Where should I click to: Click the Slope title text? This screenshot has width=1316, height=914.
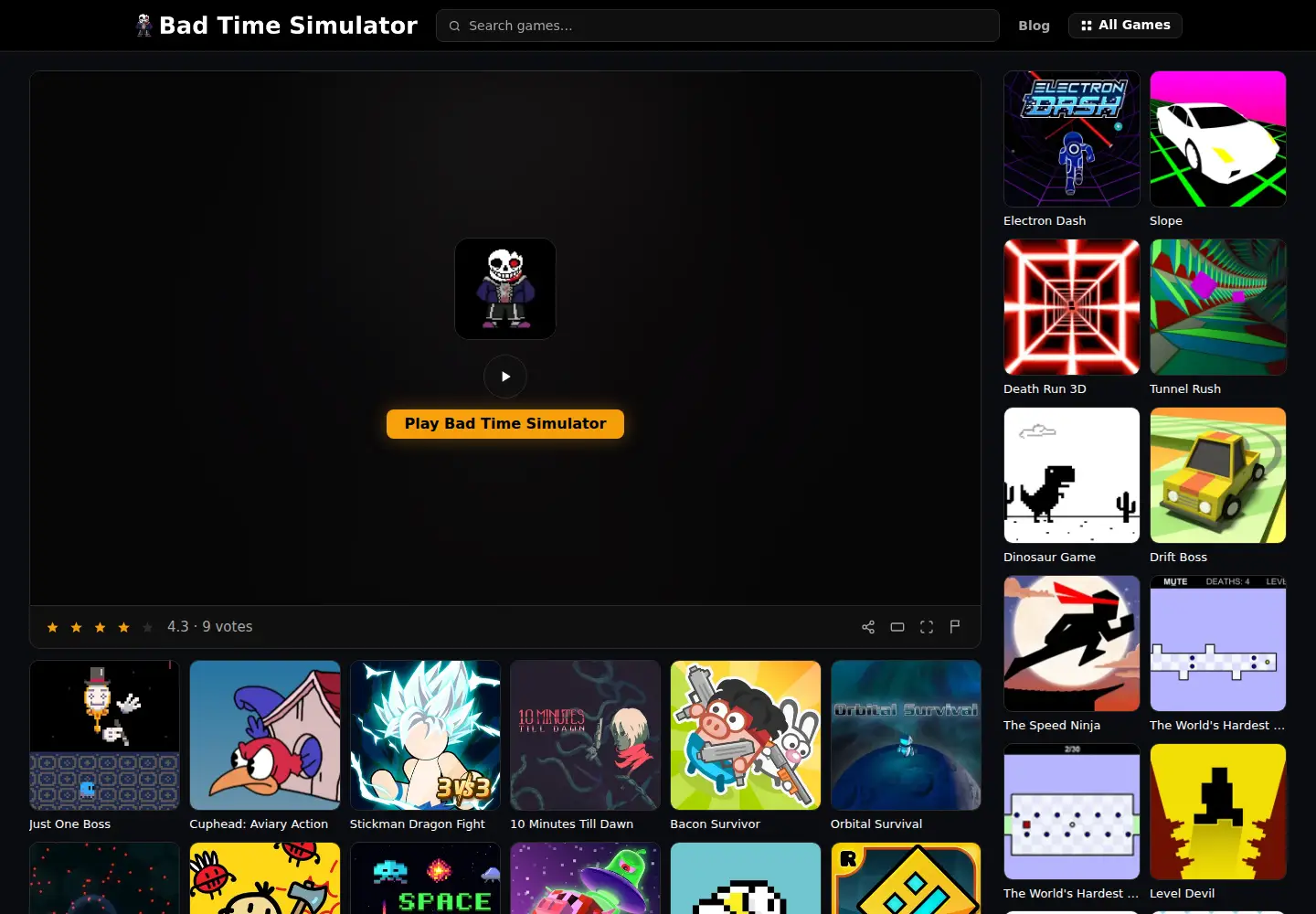(x=1166, y=221)
